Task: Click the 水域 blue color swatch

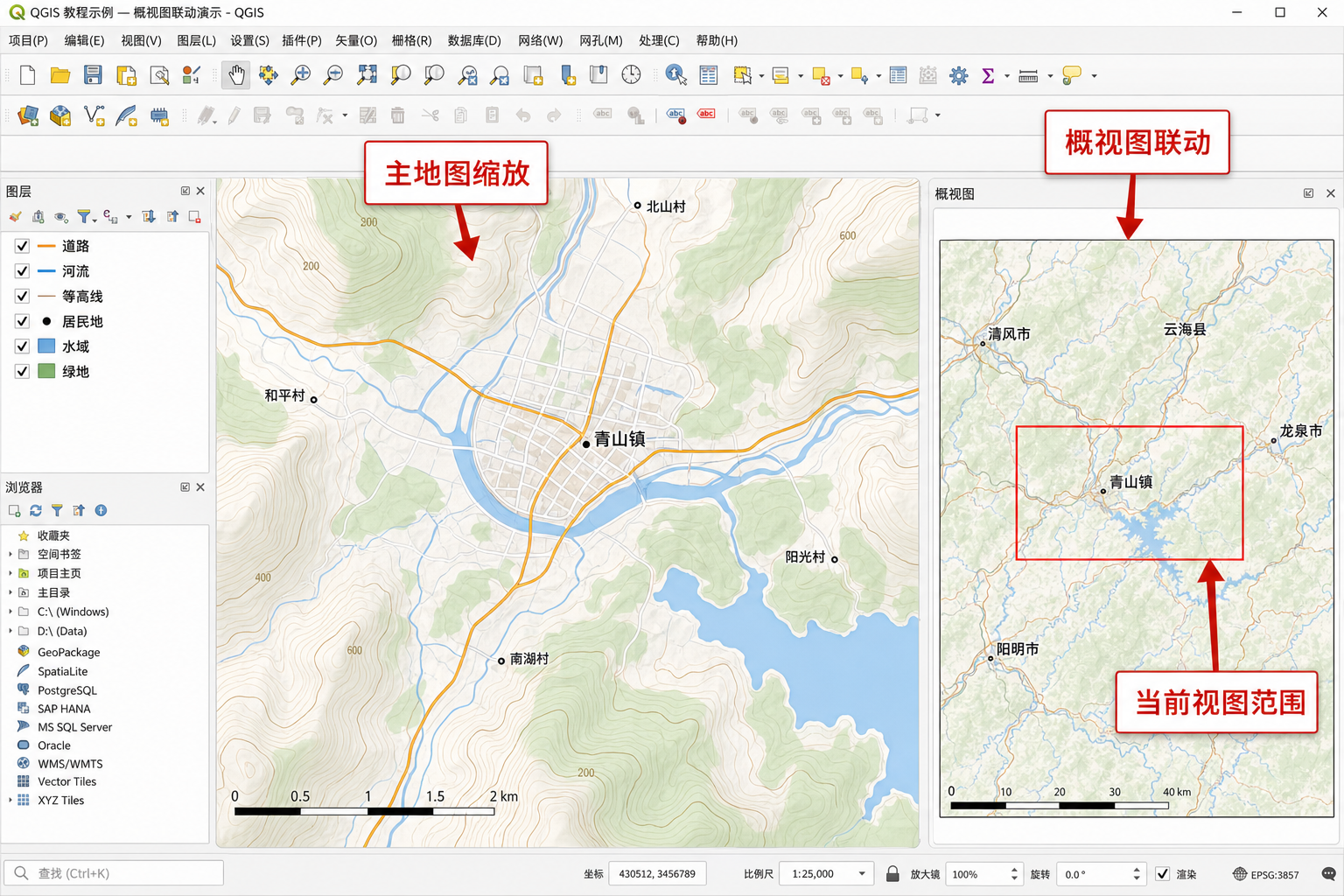Action: point(46,346)
